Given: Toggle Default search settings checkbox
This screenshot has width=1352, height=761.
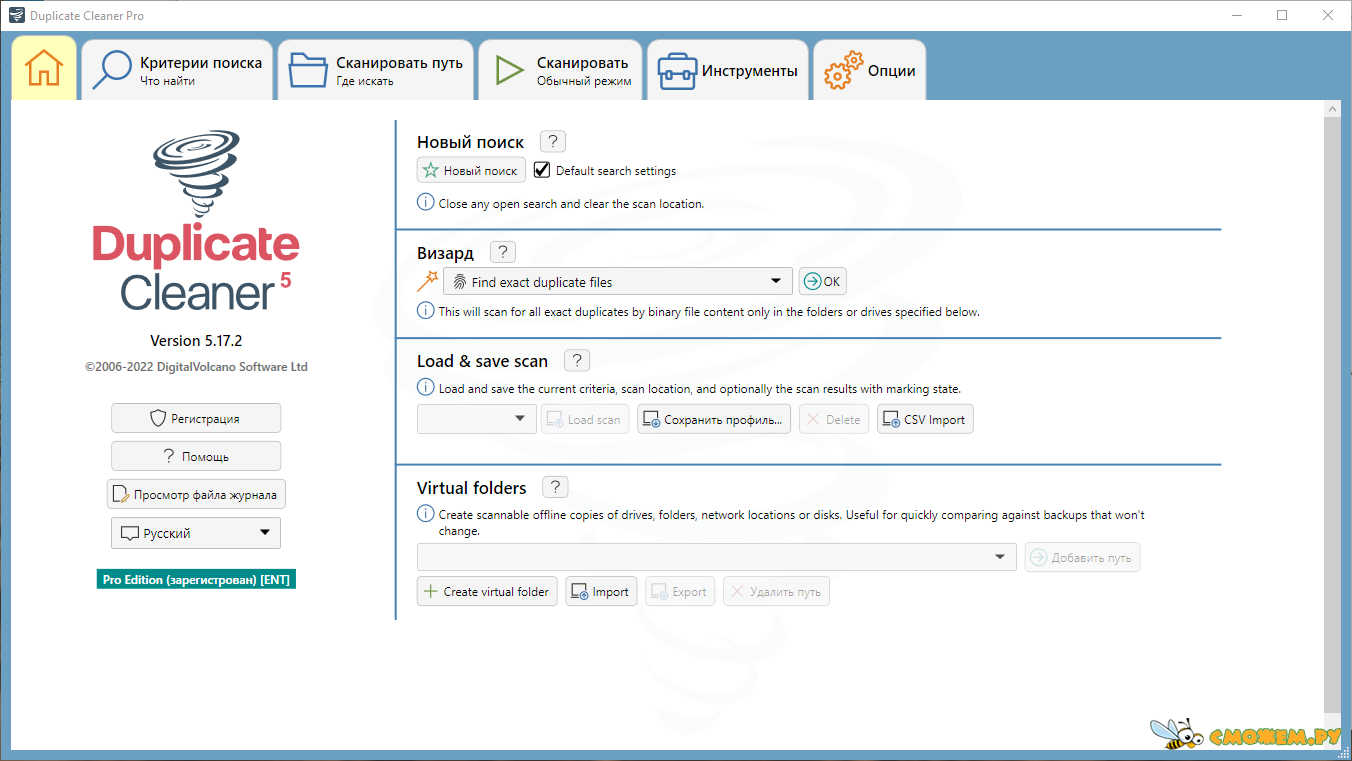Looking at the screenshot, I should pyautogui.click(x=542, y=170).
